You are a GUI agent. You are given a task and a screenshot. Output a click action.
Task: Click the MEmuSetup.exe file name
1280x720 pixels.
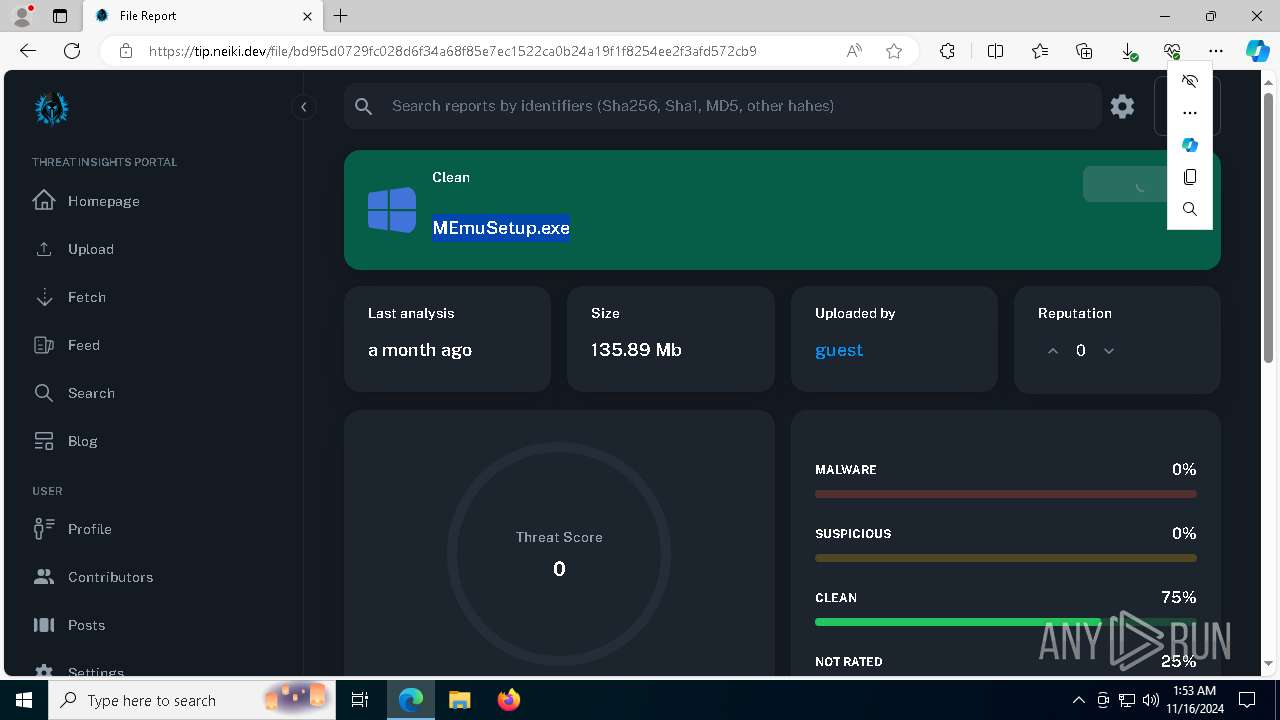tap(501, 228)
